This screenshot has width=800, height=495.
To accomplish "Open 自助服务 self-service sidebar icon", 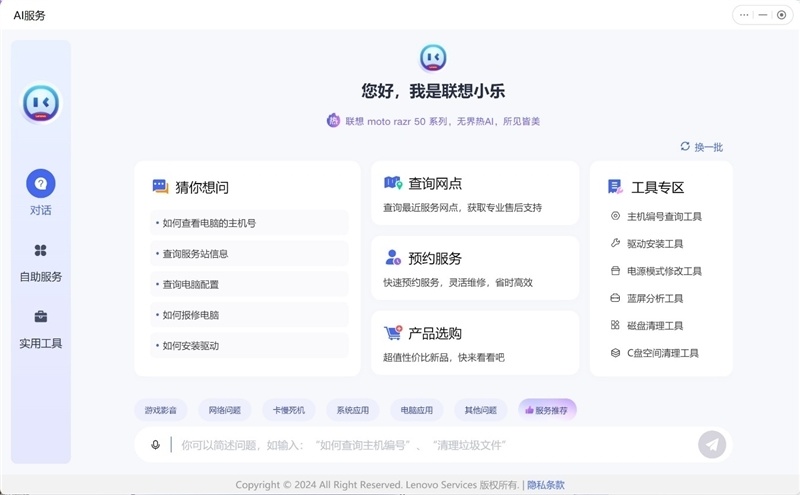I will pyautogui.click(x=41, y=251).
